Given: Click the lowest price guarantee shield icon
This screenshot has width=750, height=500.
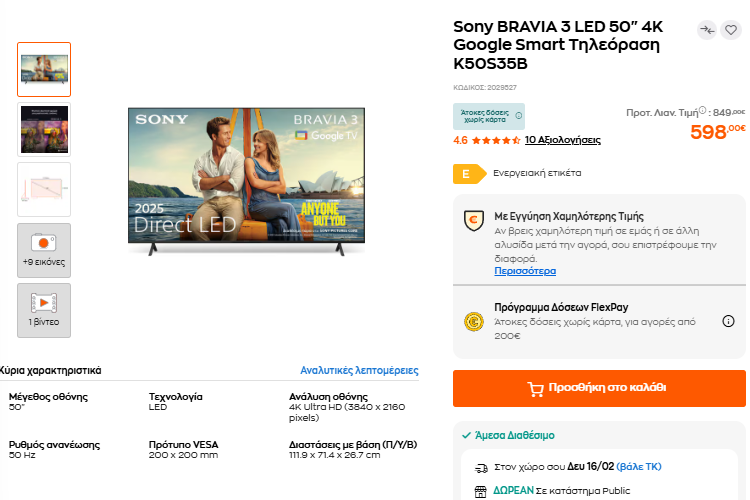Looking at the screenshot, I should [x=474, y=221].
